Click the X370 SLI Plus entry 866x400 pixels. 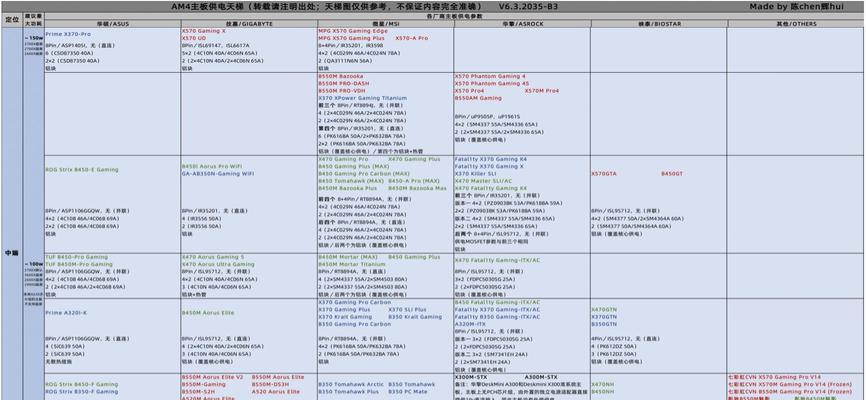[407, 310]
